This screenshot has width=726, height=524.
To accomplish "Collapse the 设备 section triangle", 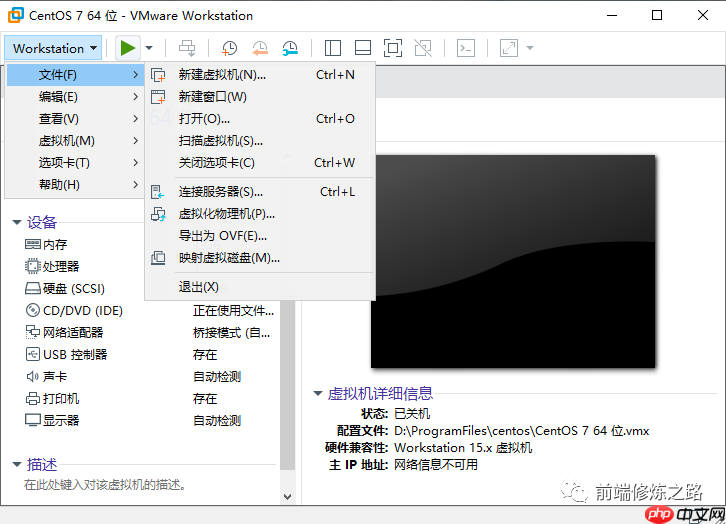I will [x=17, y=223].
